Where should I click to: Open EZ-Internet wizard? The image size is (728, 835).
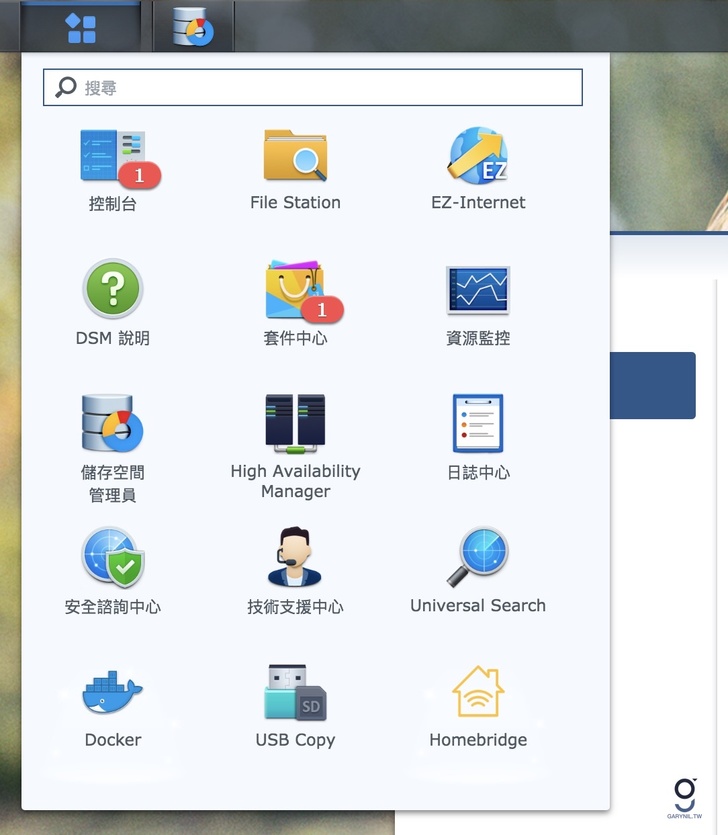pos(478,156)
